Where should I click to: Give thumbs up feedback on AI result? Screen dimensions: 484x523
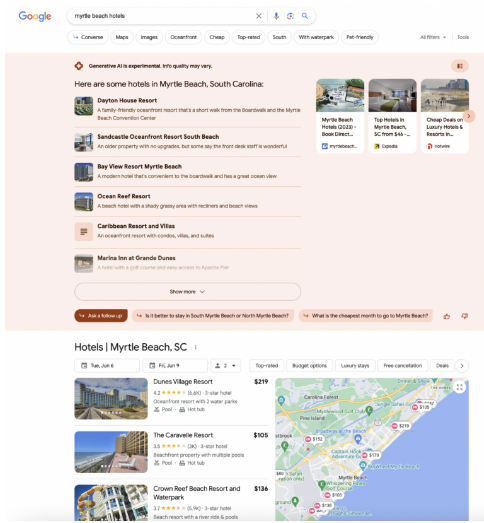tap(447, 316)
